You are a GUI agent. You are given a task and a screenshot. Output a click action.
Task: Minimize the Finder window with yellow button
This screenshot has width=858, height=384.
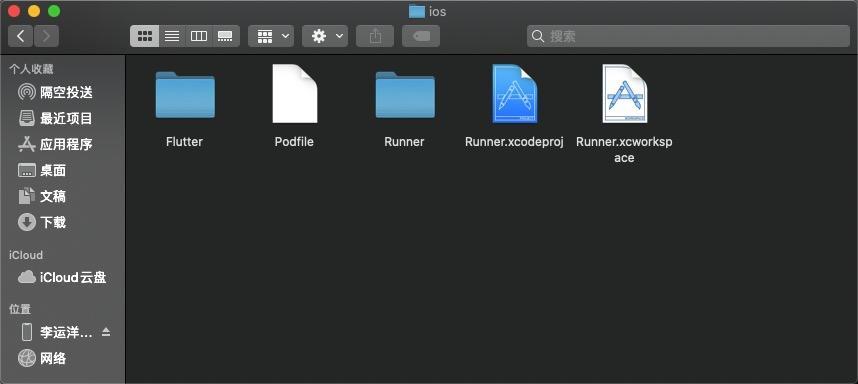tap(34, 11)
